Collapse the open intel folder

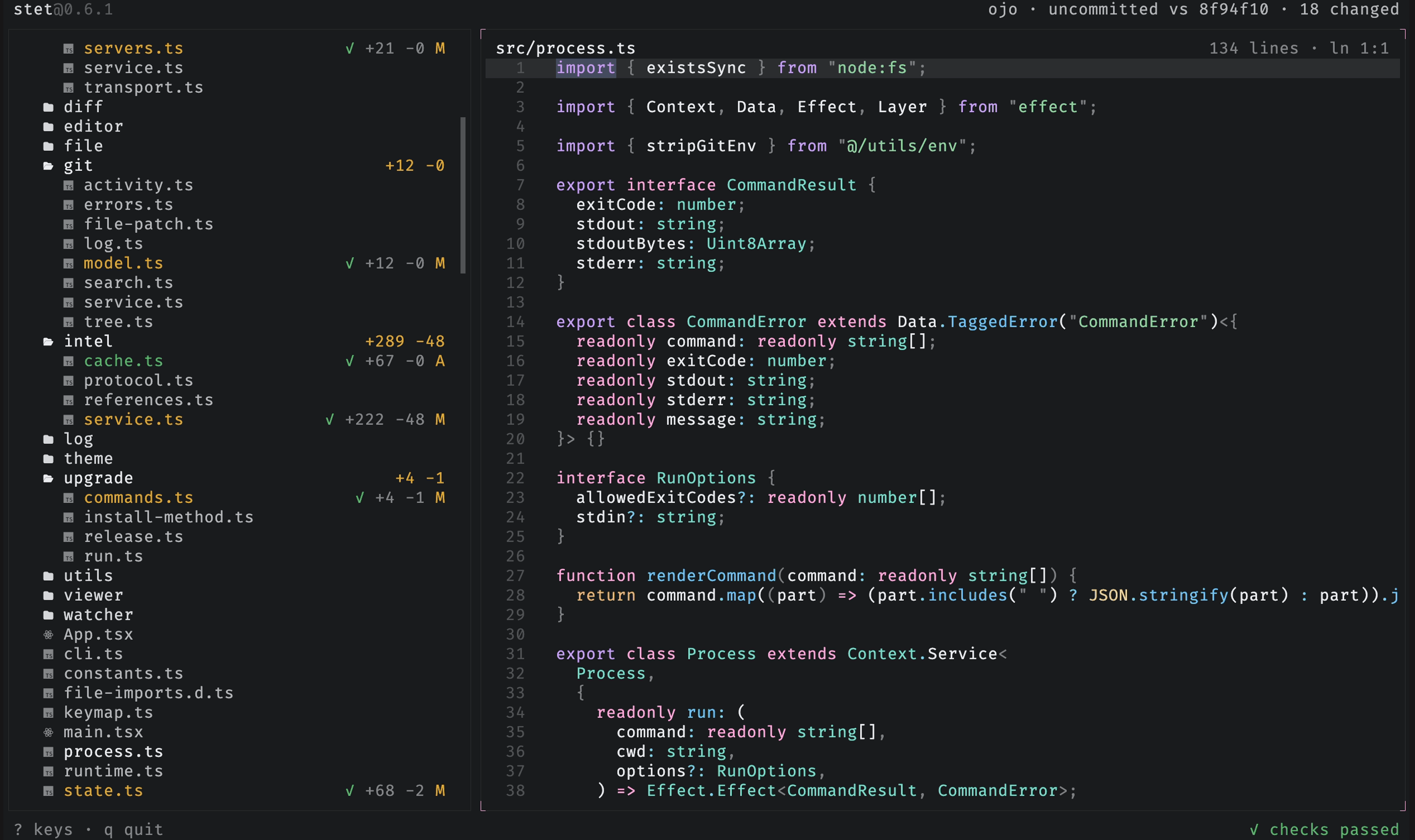(49, 342)
